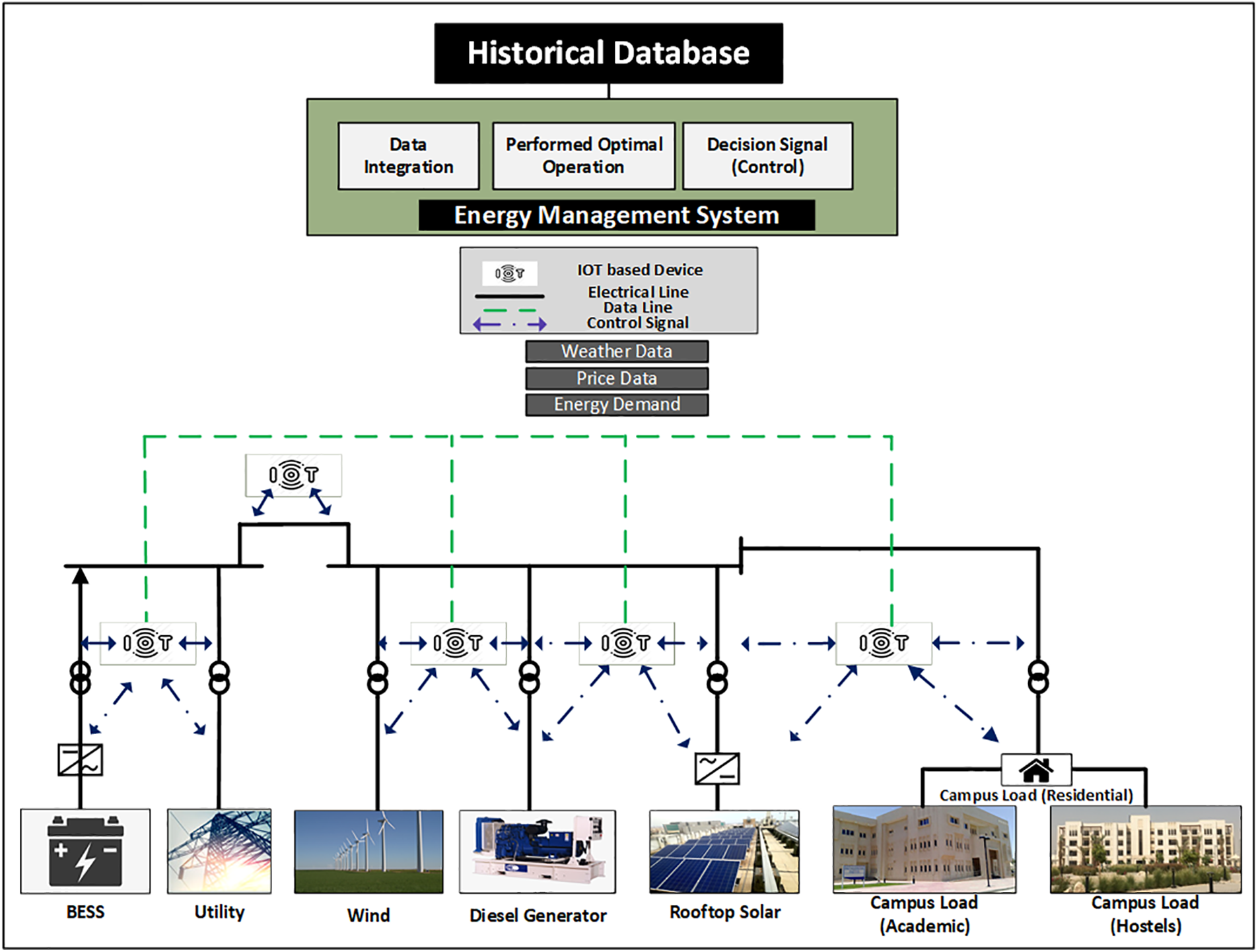Screen dimensions: 1258x952
Task: Select the Weather Data bar
Action: click(x=617, y=351)
